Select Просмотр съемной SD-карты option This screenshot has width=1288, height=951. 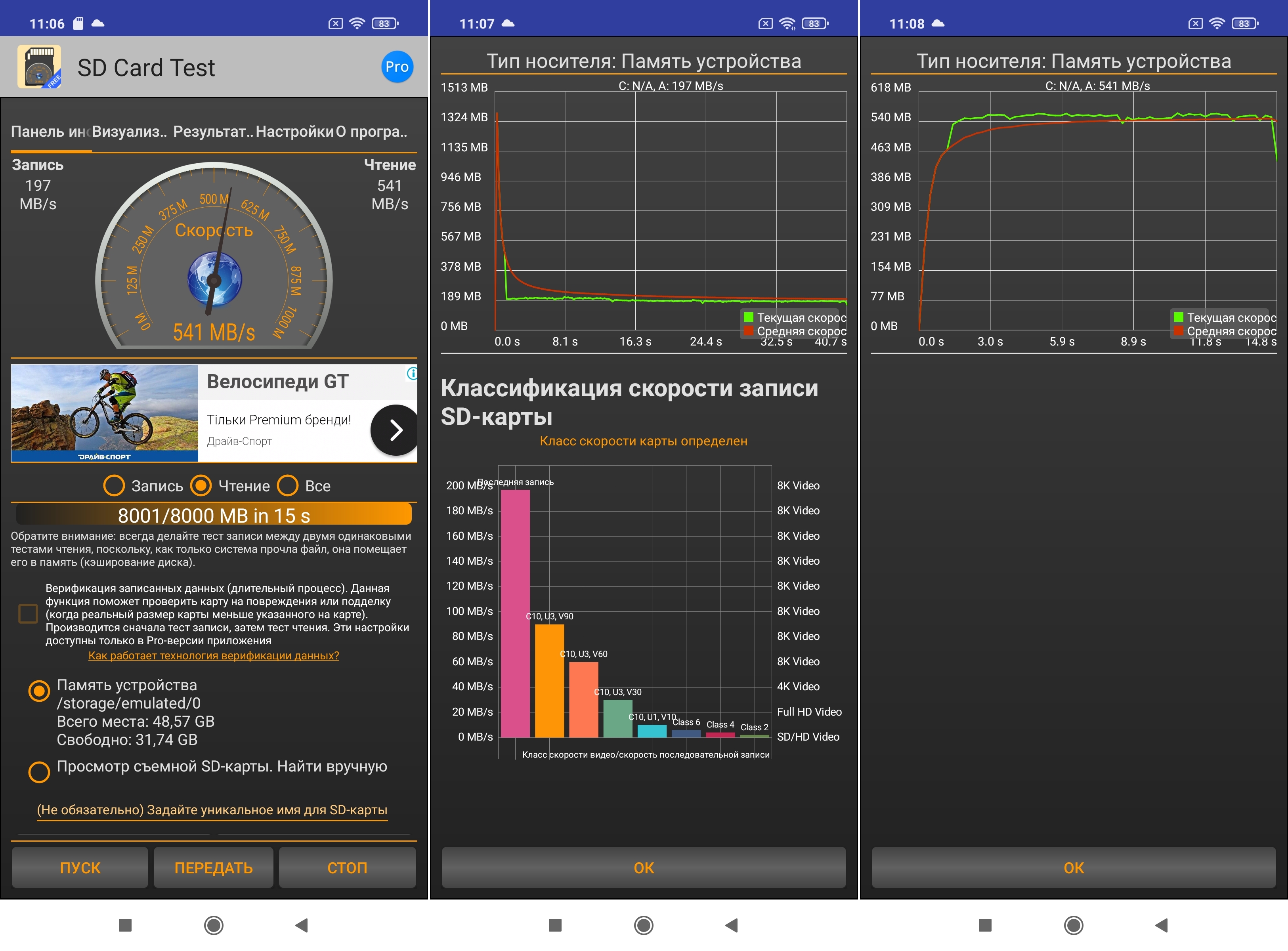(x=39, y=771)
